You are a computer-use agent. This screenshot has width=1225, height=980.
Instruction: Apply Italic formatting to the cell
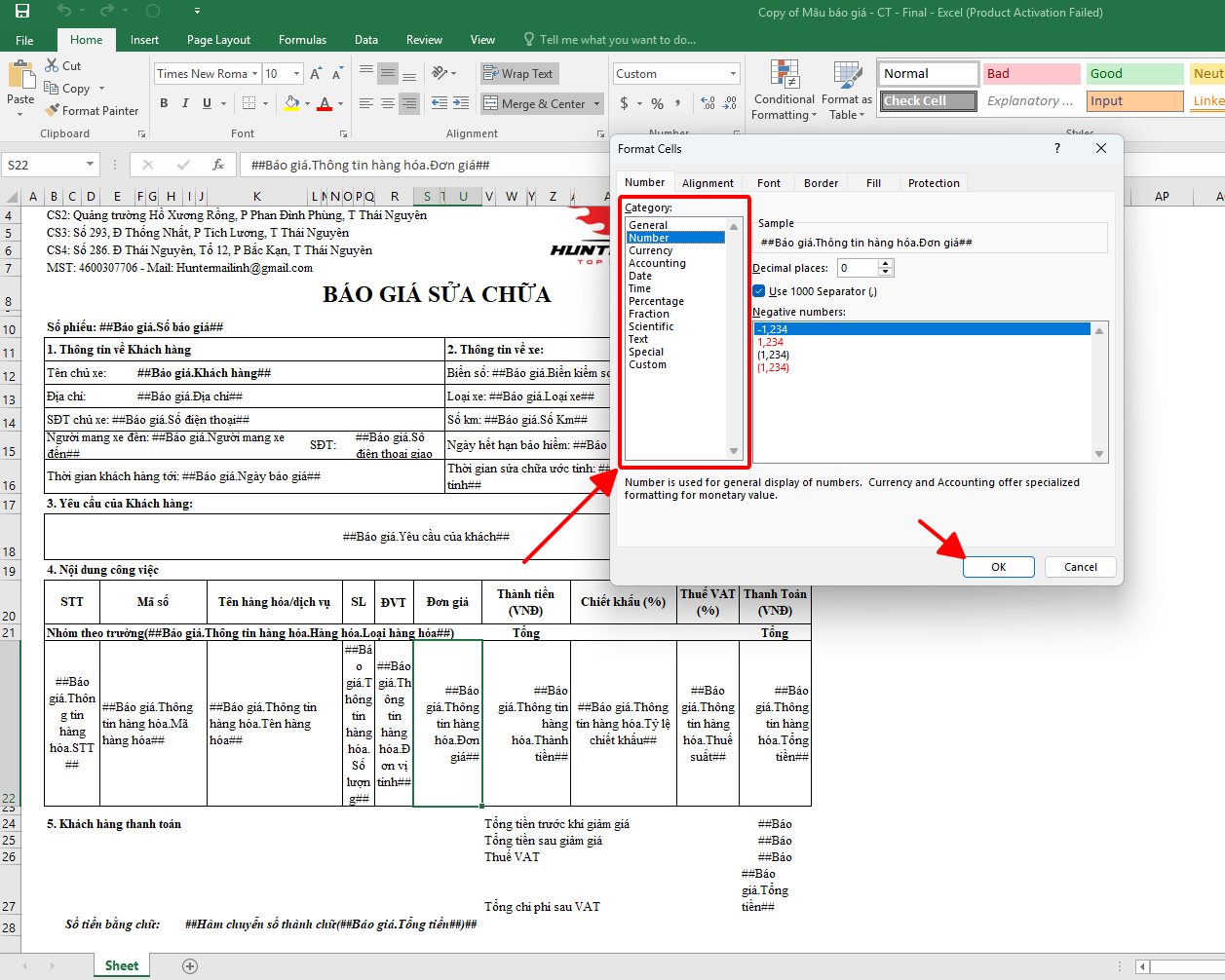(x=185, y=103)
